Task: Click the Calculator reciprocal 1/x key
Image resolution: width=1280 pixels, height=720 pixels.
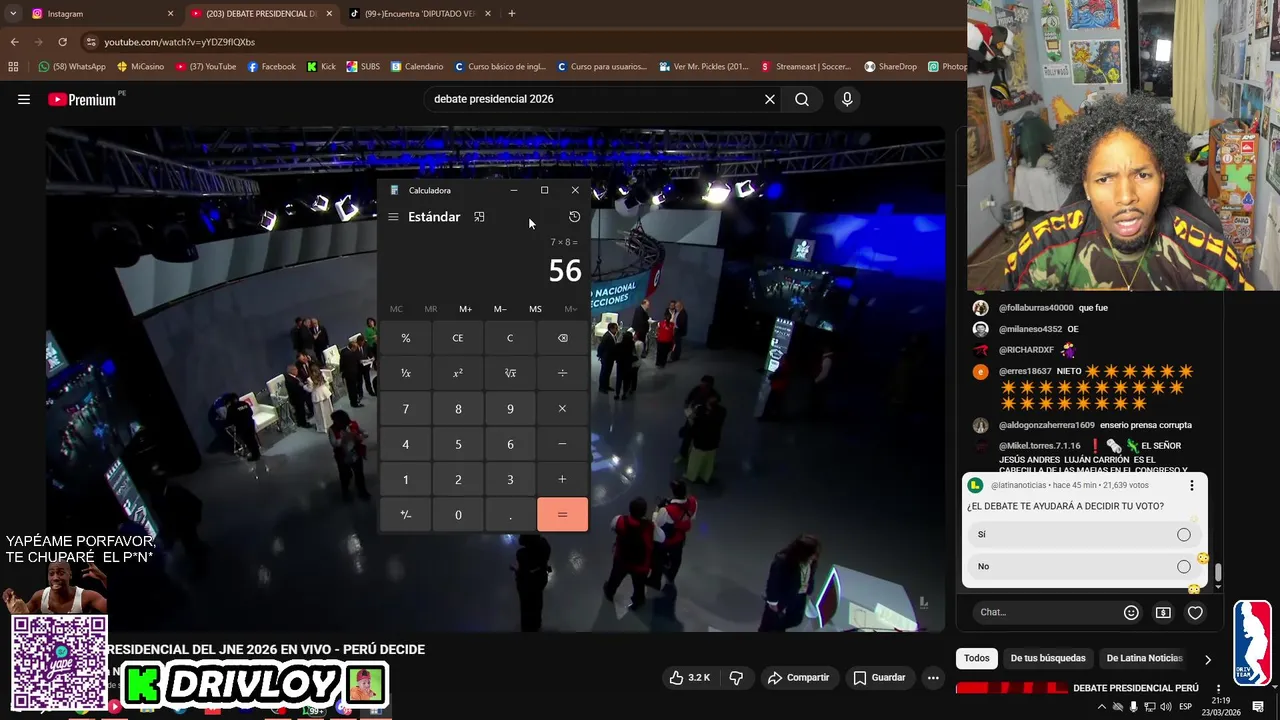Action: 405,373
